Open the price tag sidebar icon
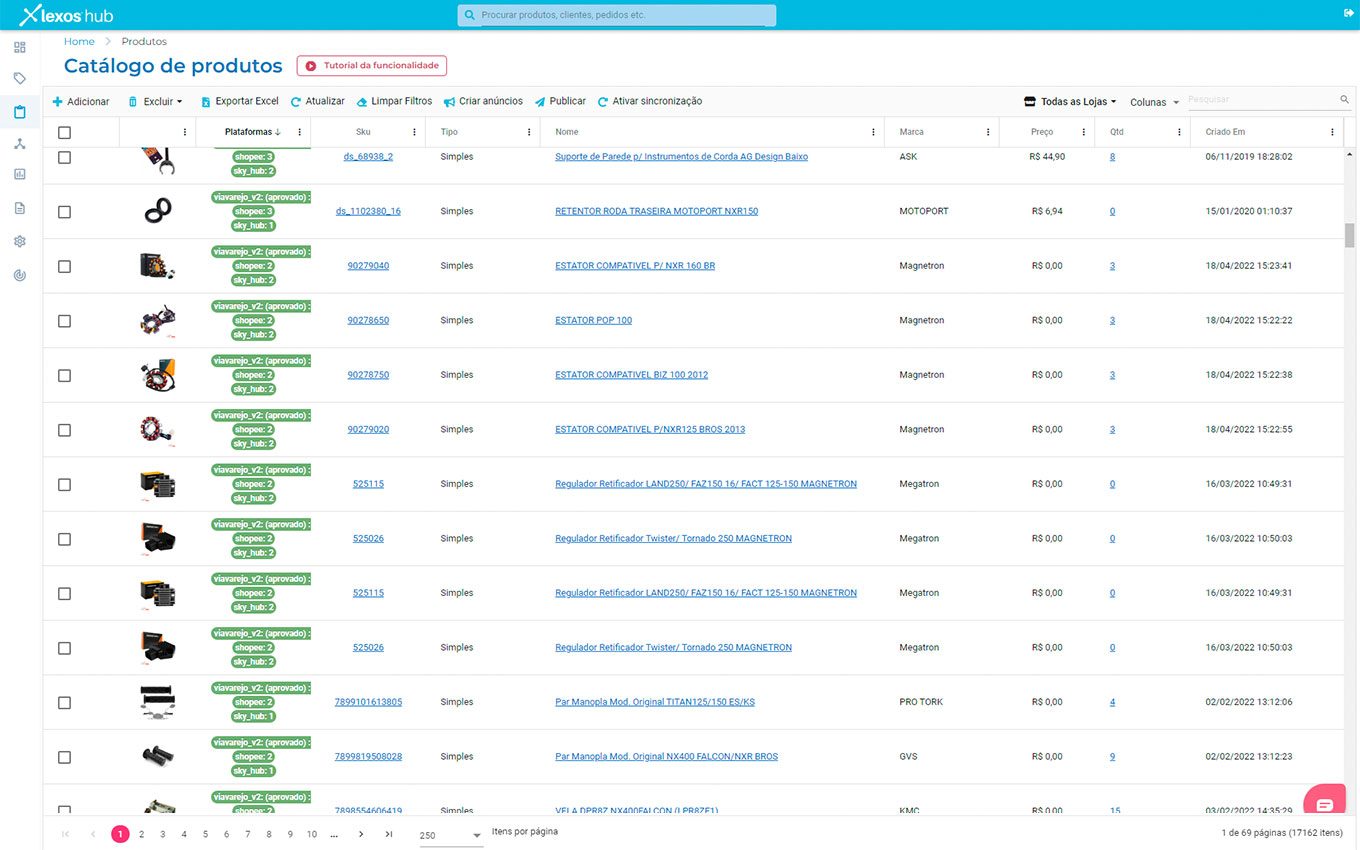 (x=20, y=78)
